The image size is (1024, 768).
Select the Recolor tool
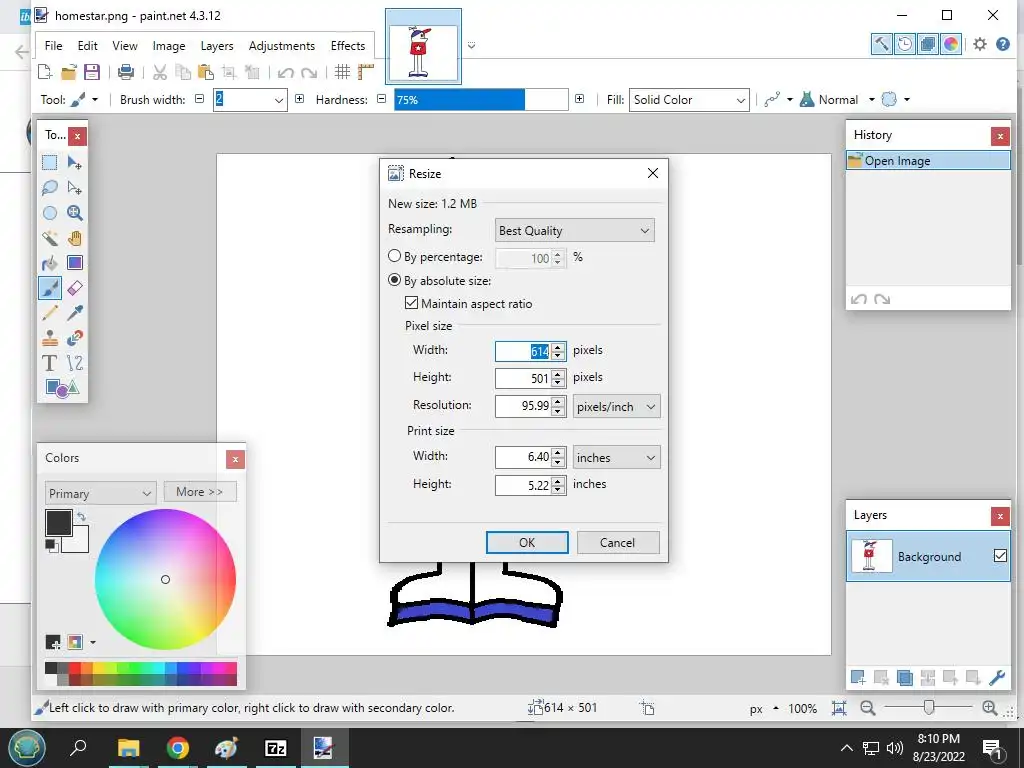(74, 338)
